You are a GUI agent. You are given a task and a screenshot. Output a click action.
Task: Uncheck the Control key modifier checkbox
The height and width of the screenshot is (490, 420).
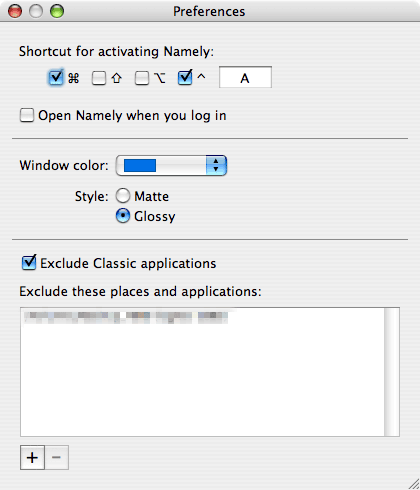pyautogui.click(x=185, y=77)
